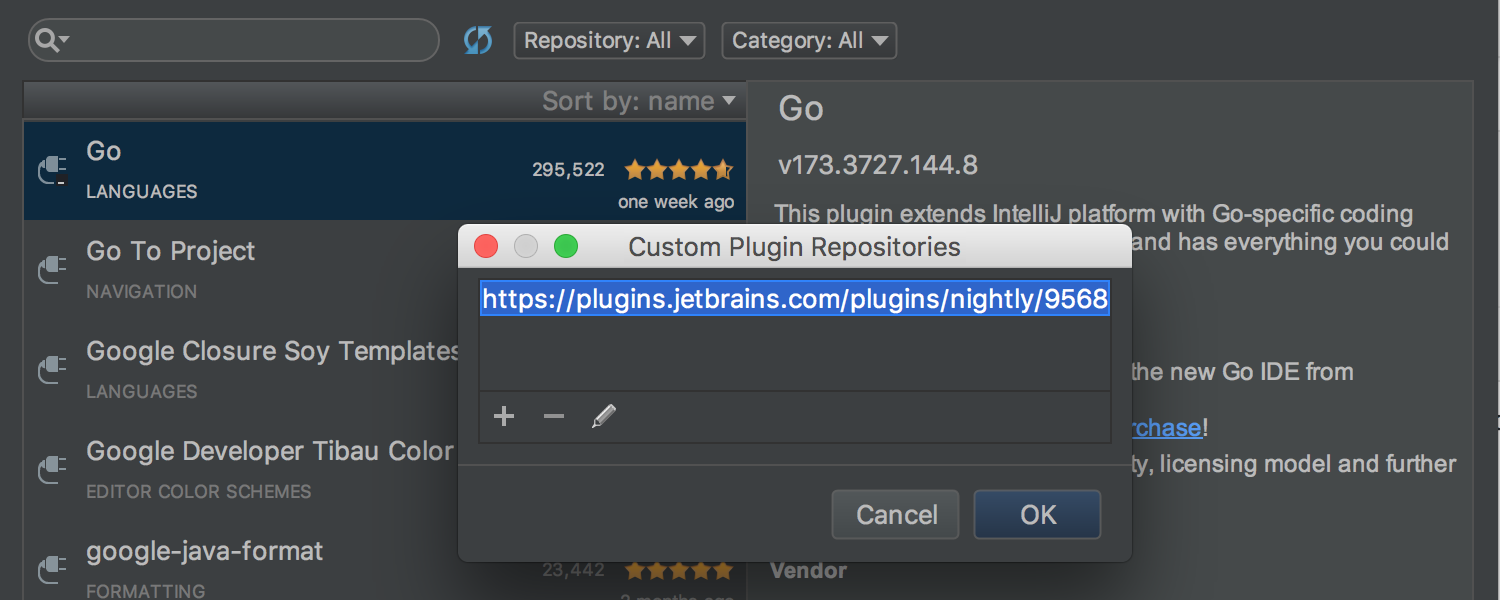1500x600 pixels.
Task: Click the 23,442 downloads count
Action: 574,570
